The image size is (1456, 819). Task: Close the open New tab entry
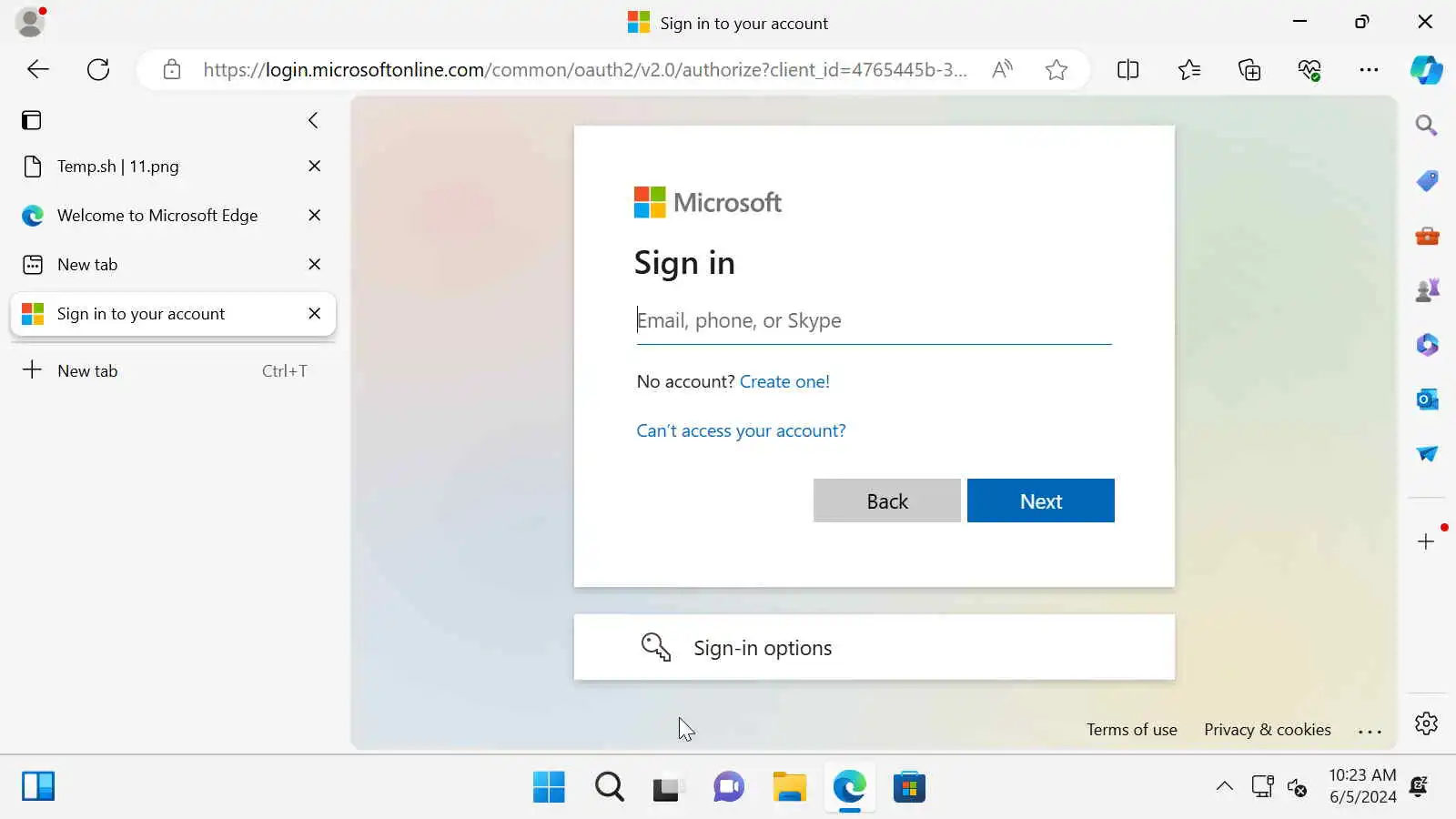314,265
